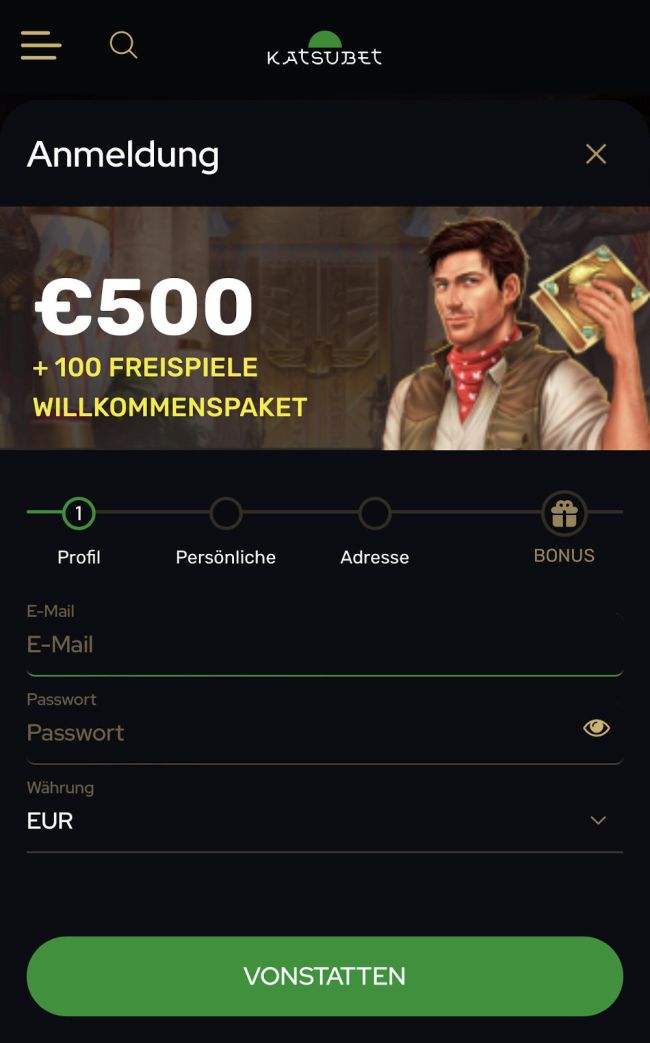Toggle password visibility eye icon

point(596,728)
